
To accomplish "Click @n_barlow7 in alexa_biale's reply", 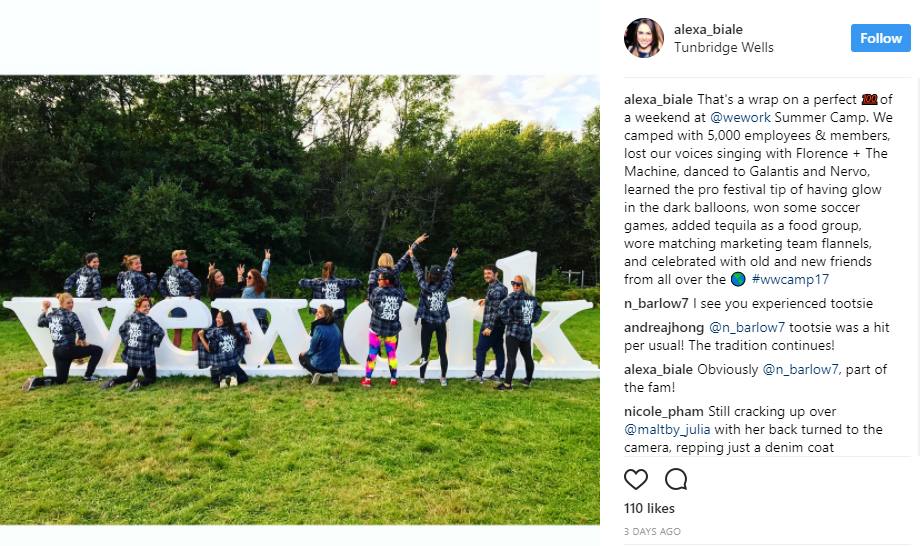I will coord(801,369).
